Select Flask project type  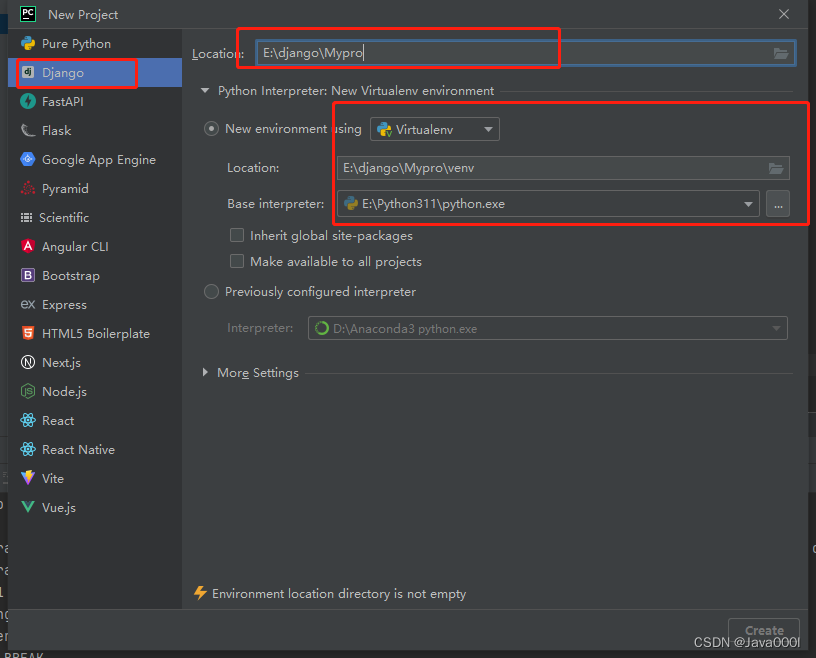click(95, 131)
